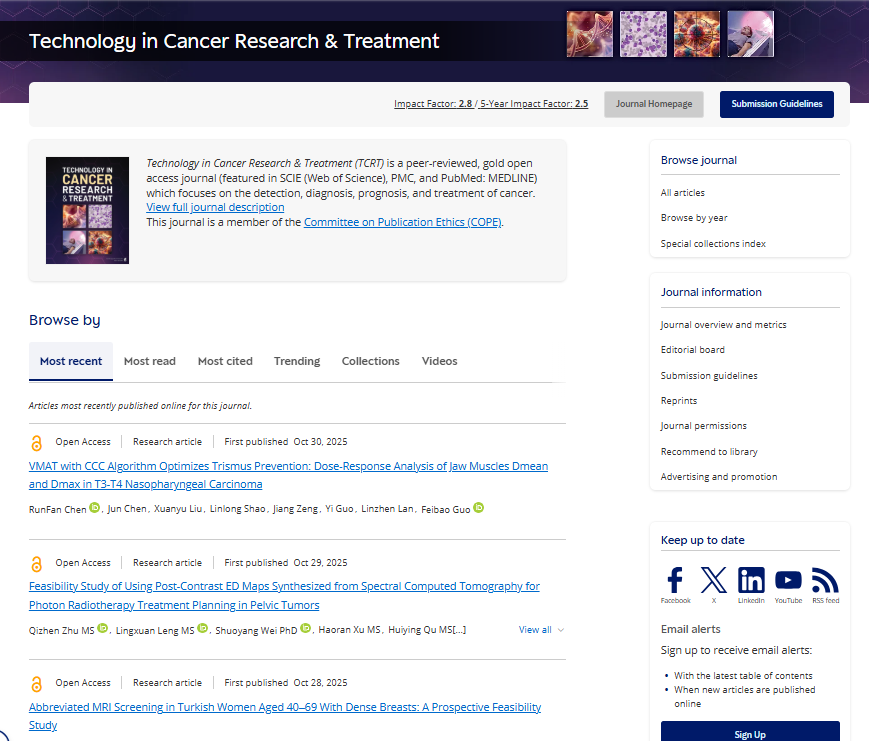Switch to the Videos tab
869x741 pixels.
pyautogui.click(x=439, y=361)
